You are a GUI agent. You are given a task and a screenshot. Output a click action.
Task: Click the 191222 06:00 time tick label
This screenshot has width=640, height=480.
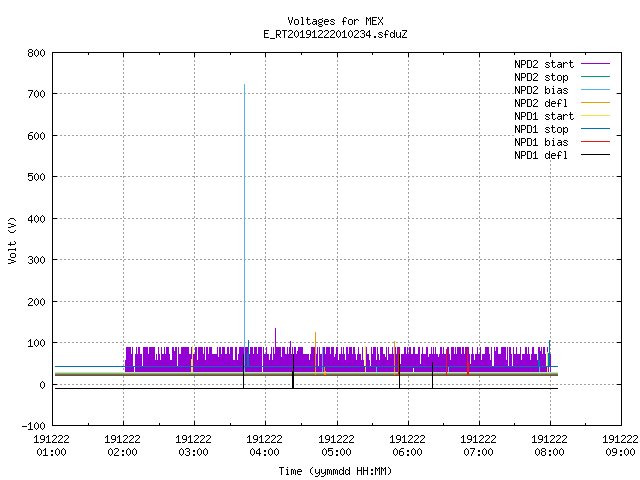coord(407,446)
